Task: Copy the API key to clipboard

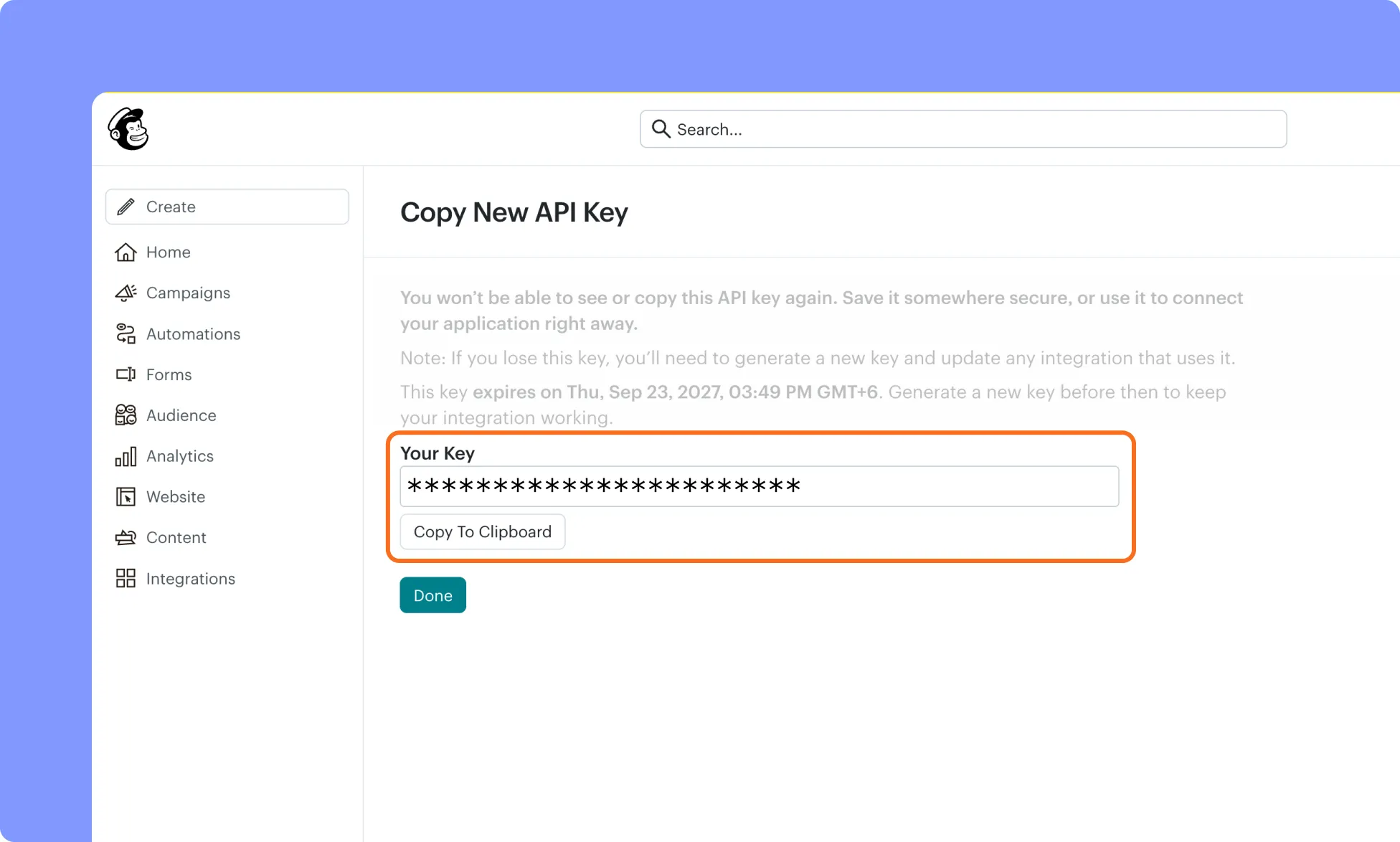Action: pos(483,531)
